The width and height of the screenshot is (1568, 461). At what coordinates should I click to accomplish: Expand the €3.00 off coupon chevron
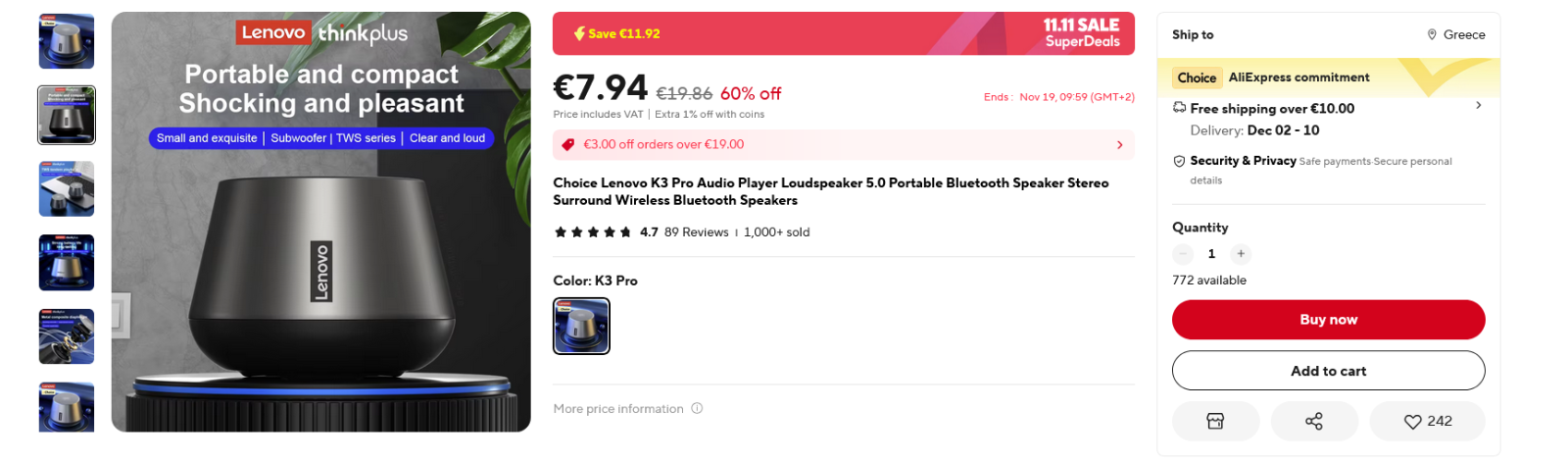point(1120,145)
